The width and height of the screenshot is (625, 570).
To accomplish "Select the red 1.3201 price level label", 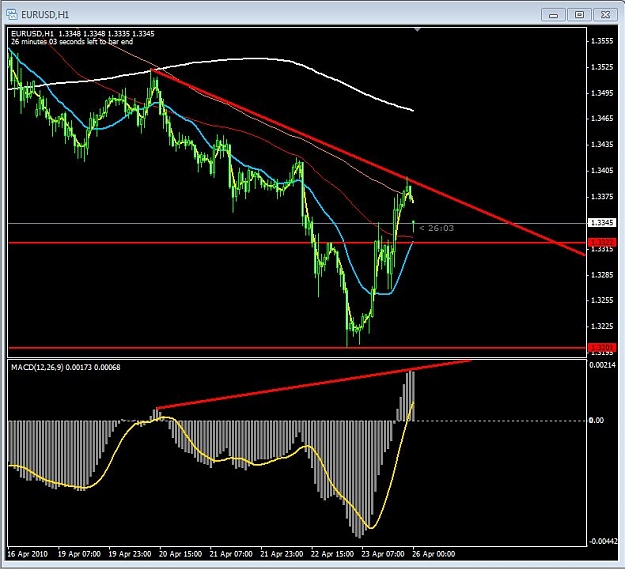I will pyautogui.click(x=602, y=348).
